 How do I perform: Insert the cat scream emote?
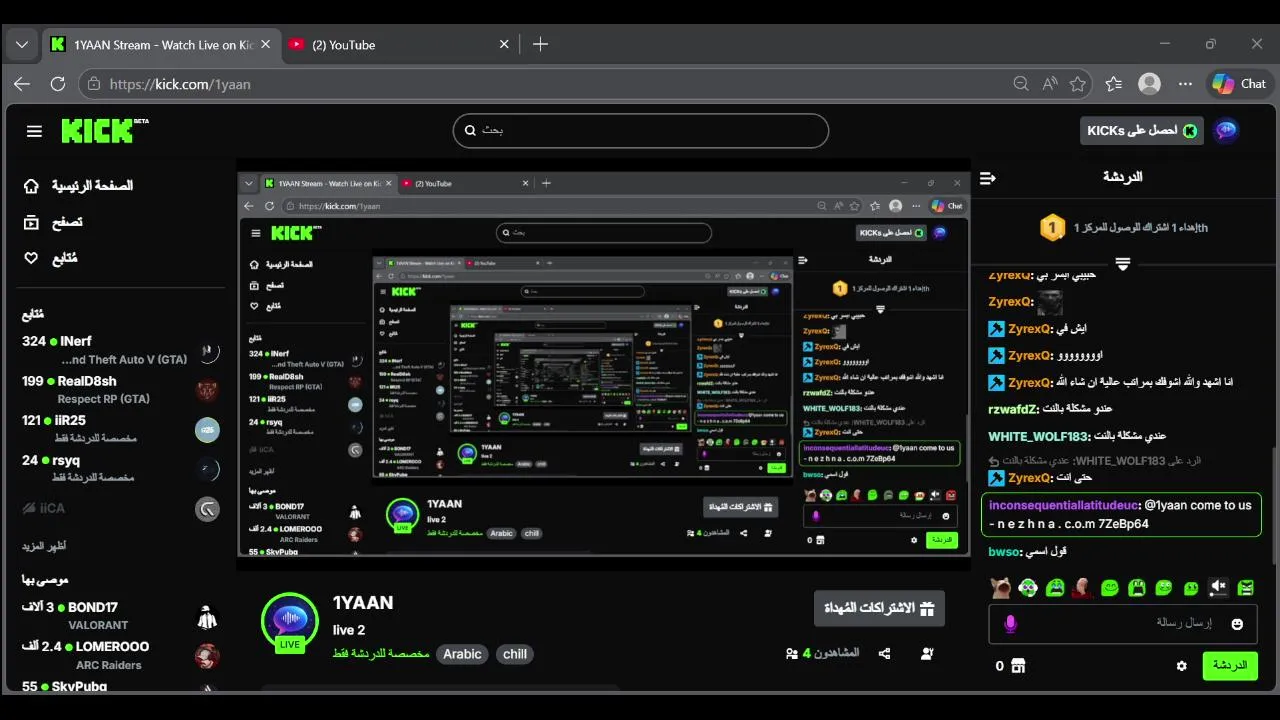pyautogui.click(x=1000, y=587)
